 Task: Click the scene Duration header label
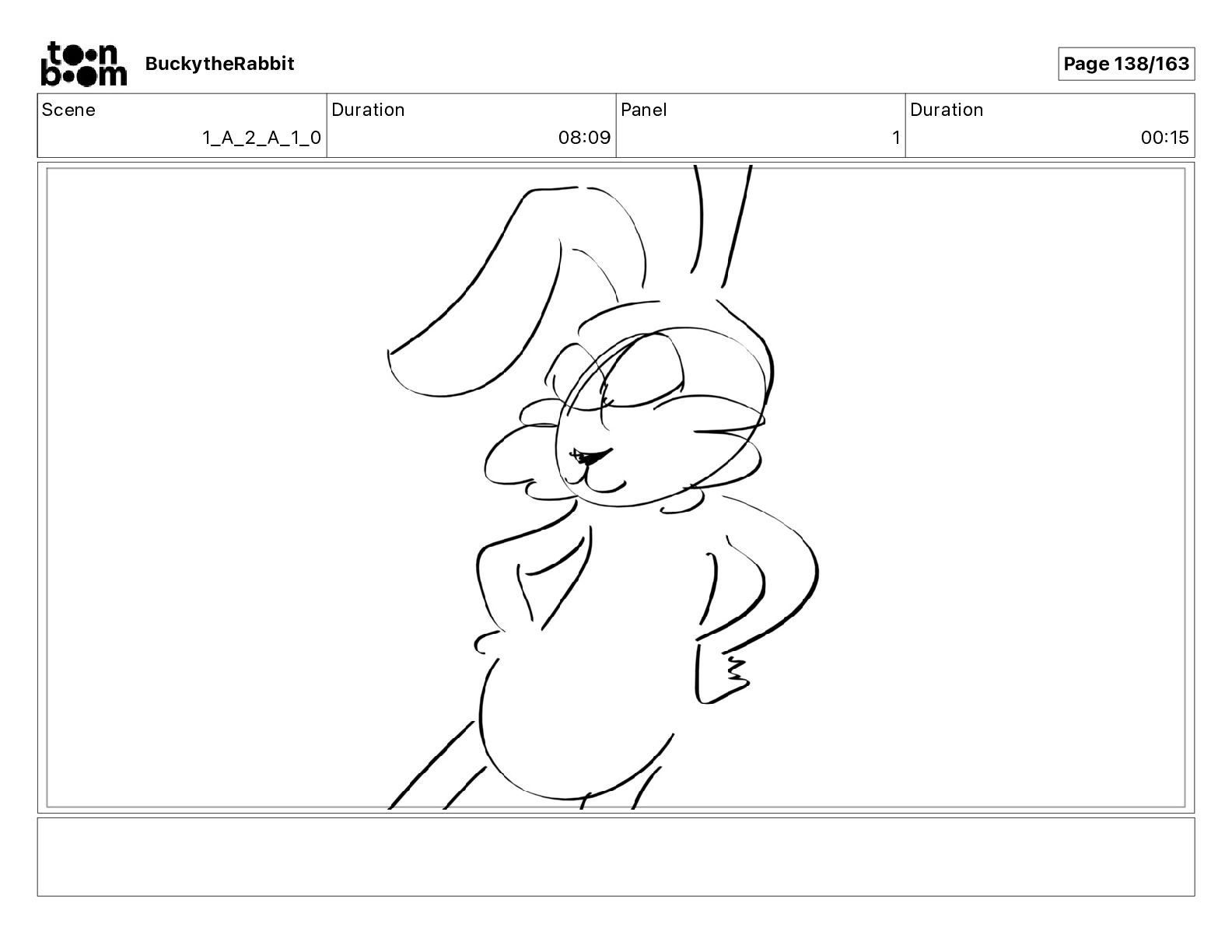(x=368, y=110)
